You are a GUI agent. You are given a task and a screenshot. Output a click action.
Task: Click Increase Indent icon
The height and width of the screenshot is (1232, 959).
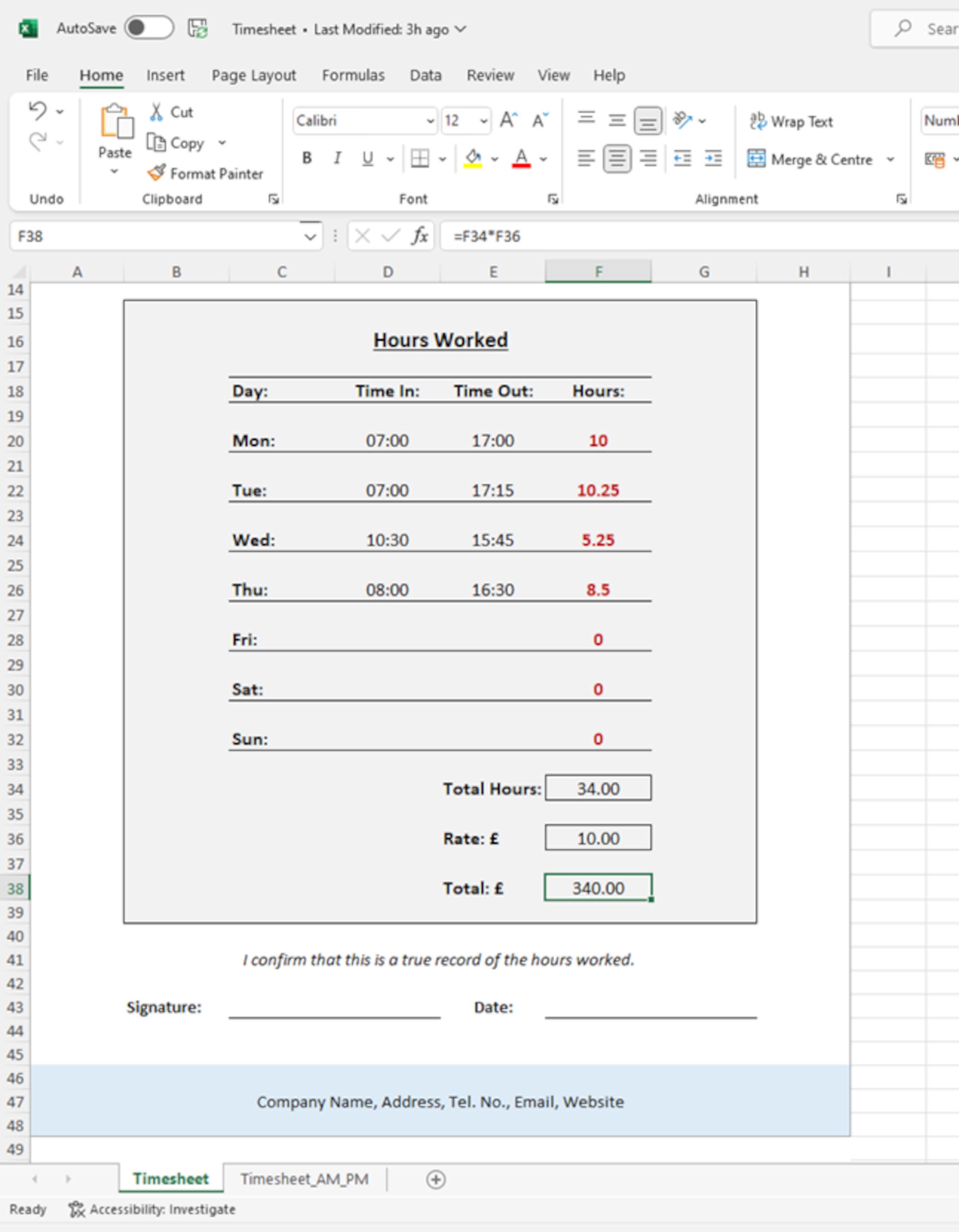(713, 159)
